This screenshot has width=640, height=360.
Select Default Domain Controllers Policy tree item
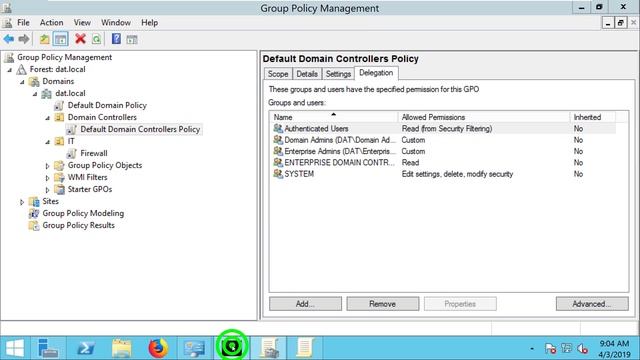pos(140,129)
